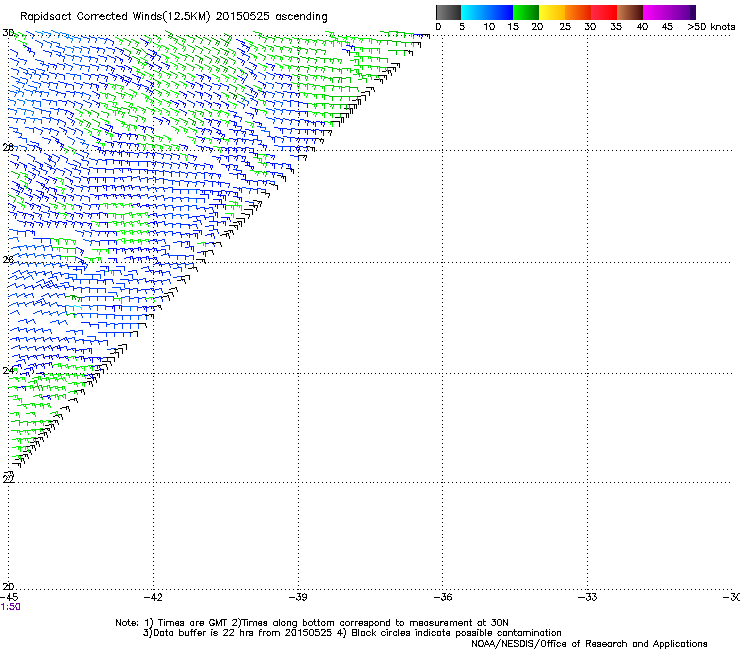
Task: Click the legend tick label 25
Action: [565, 27]
